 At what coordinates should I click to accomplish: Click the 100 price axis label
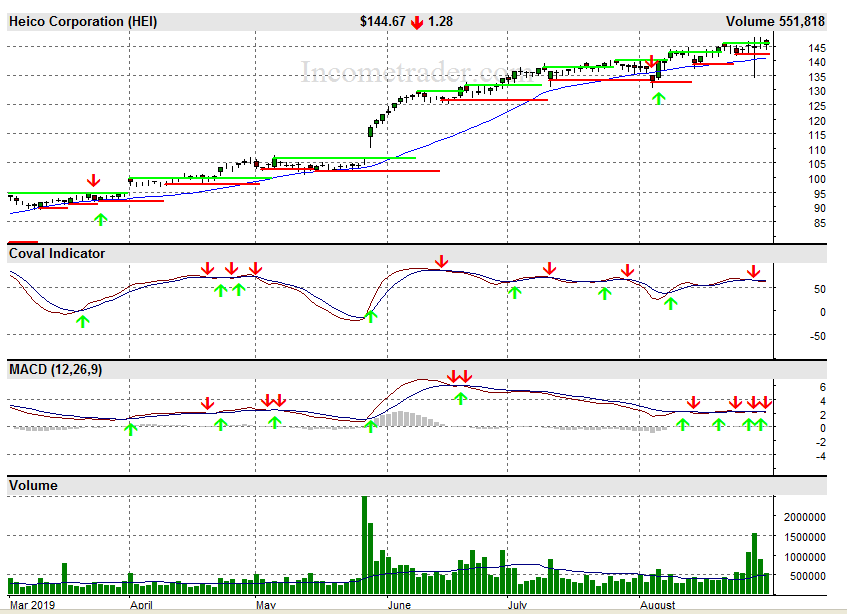(x=817, y=179)
